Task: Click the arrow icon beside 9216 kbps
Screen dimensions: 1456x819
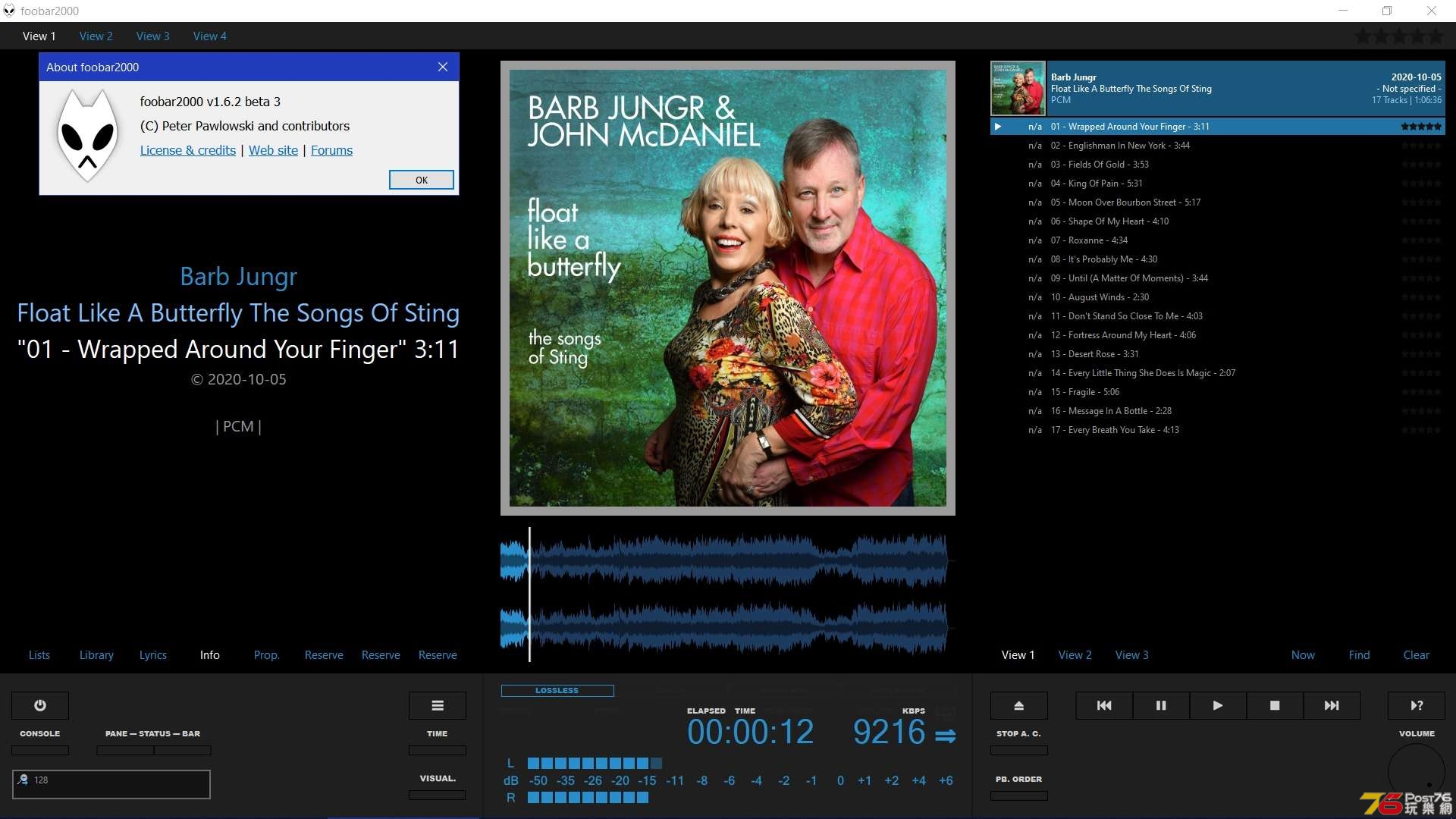Action: pyautogui.click(x=946, y=736)
